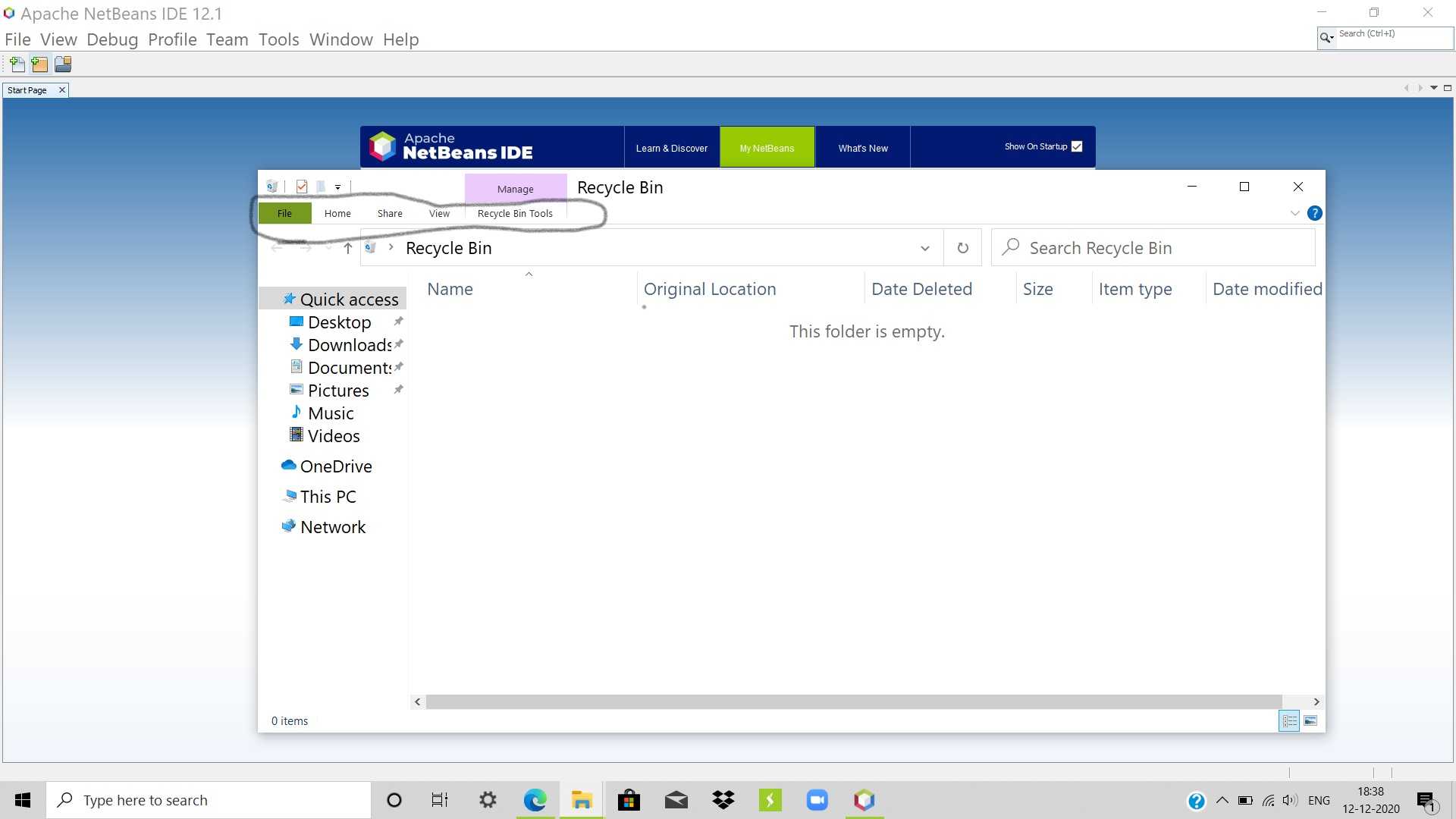Open Mail app from taskbar
The image size is (1456, 819).
(676, 800)
